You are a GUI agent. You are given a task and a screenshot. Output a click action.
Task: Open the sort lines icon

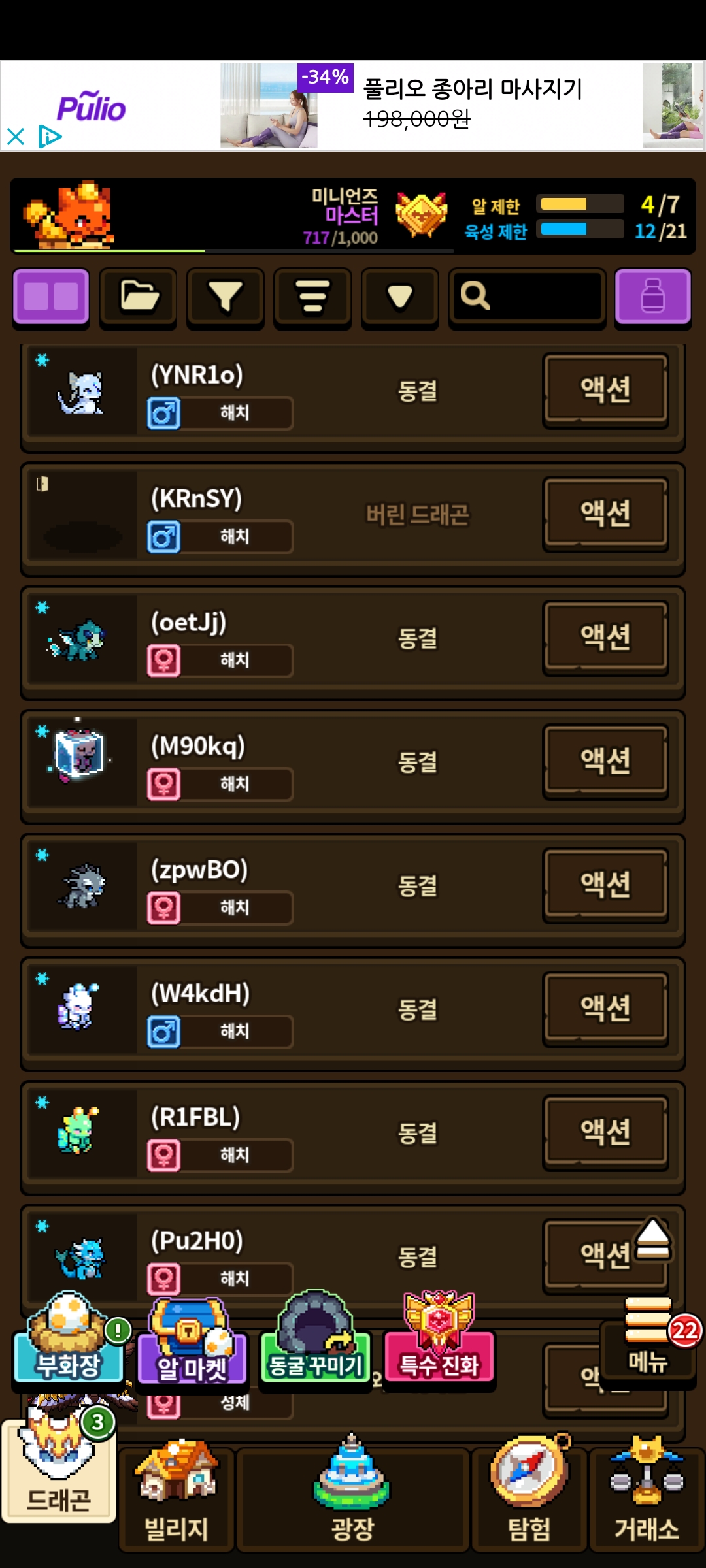pyautogui.click(x=312, y=297)
